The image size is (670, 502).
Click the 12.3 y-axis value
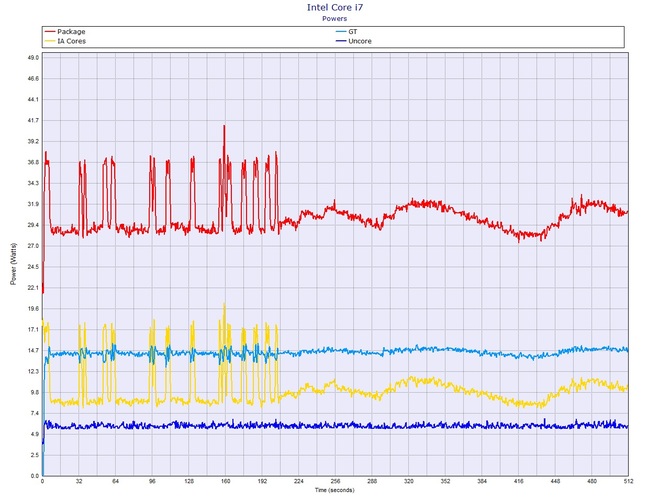pyautogui.click(x=34, y=372)
